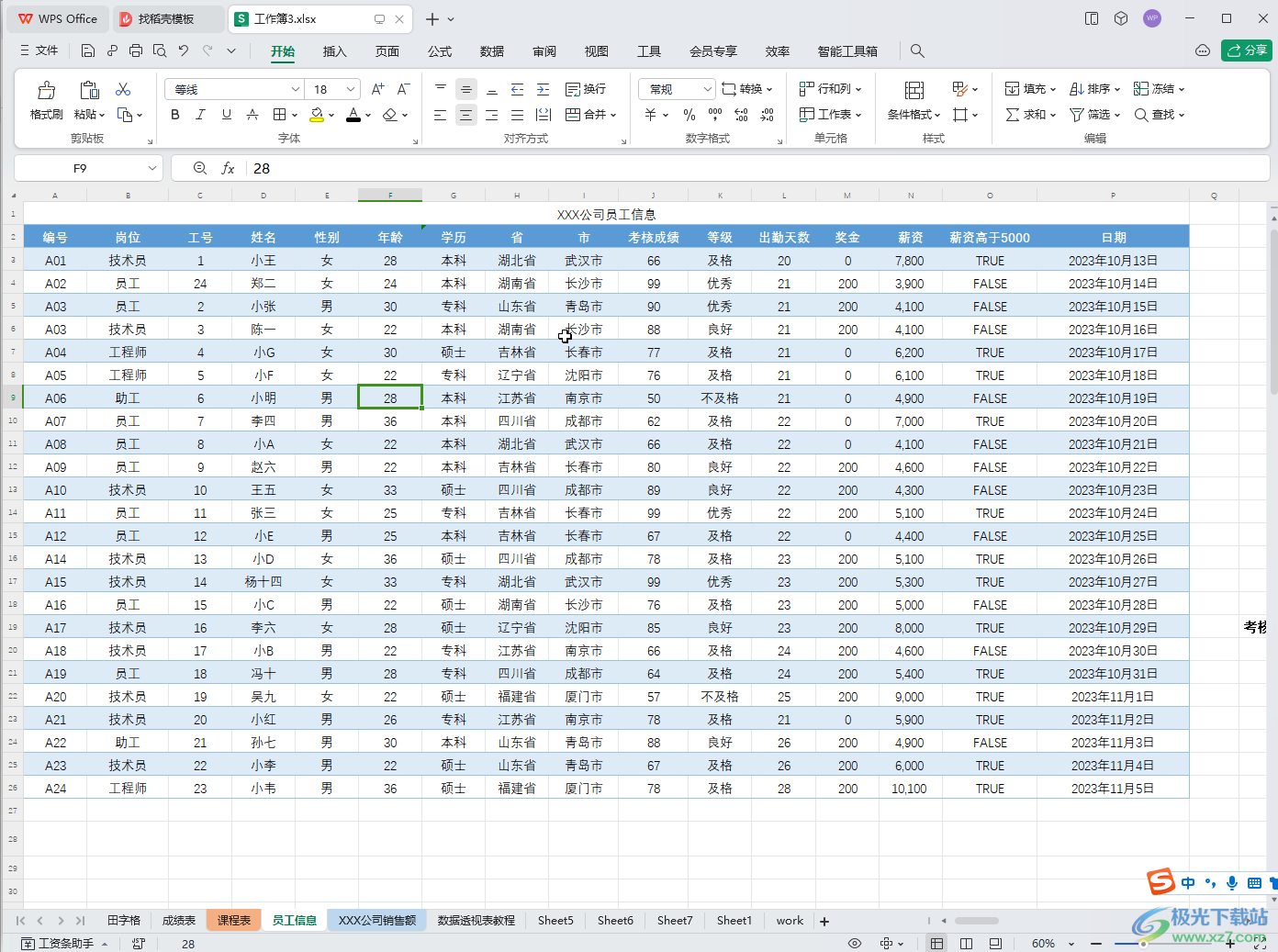
Task: Open the font name dropdown (等线)
Action: [x=296, y=89]
